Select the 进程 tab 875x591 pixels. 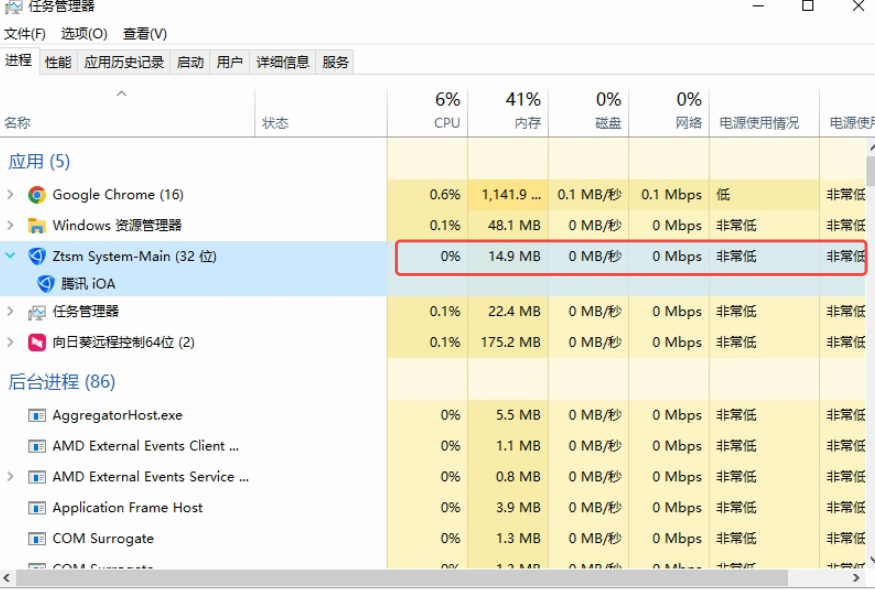pyautogui.click(x=18, y=60)
